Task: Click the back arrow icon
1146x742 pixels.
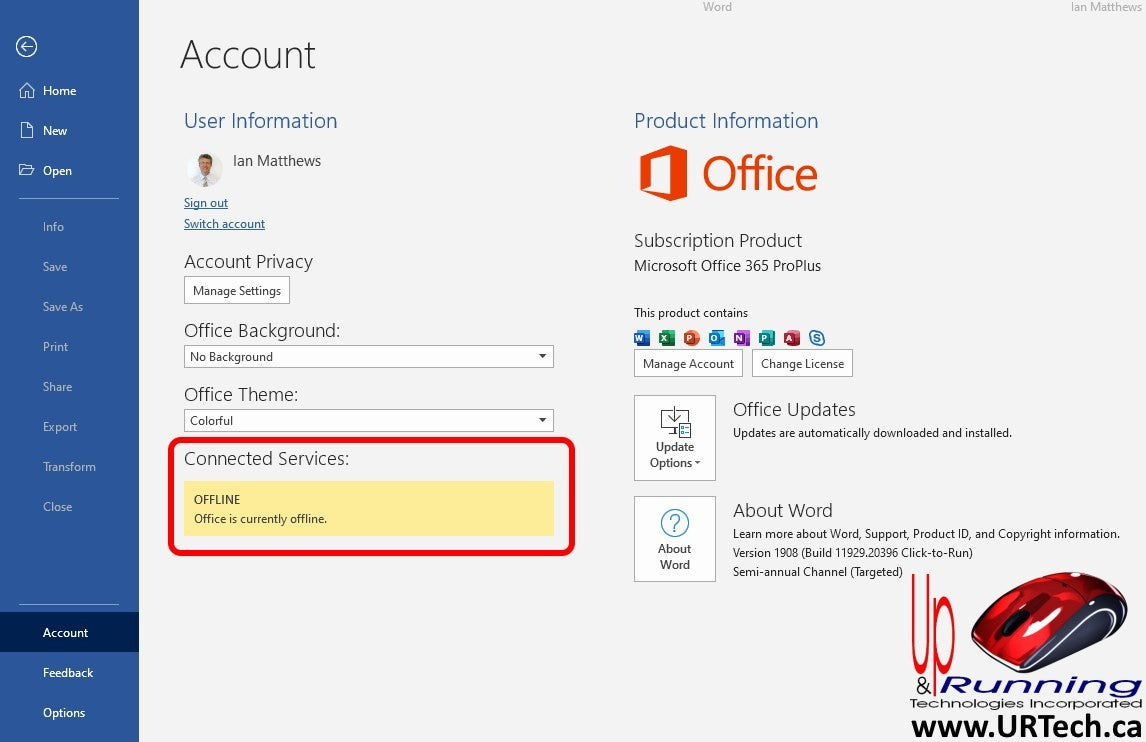Action: tap(26, 47)
